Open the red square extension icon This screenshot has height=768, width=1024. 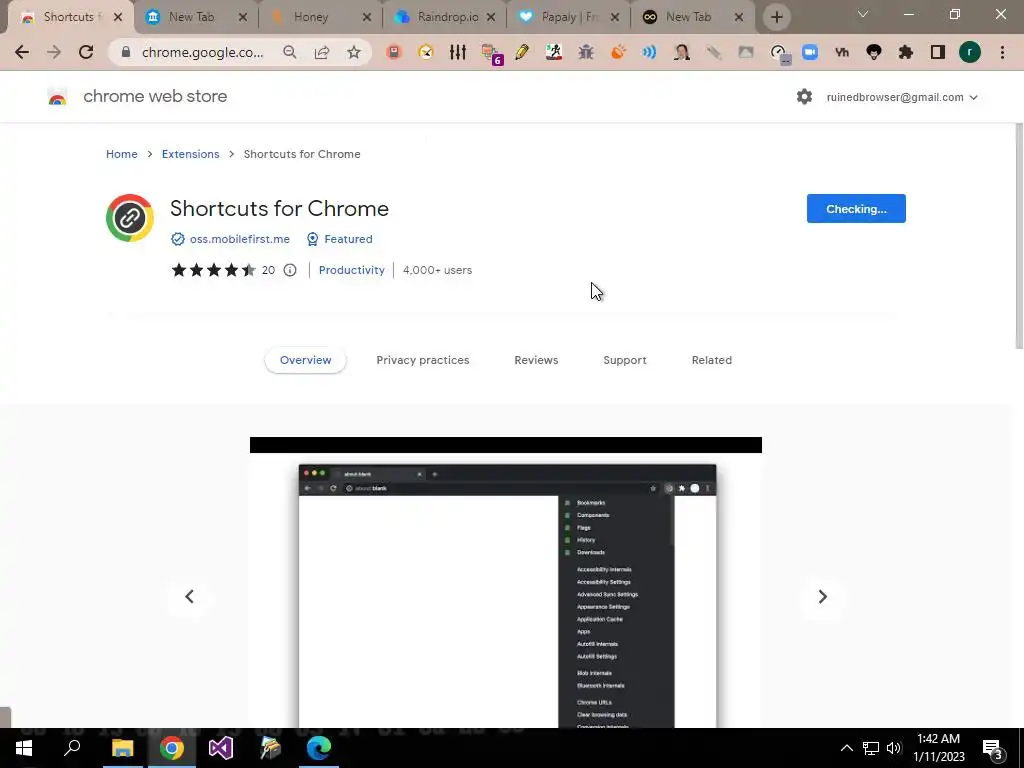click(394, 52)
